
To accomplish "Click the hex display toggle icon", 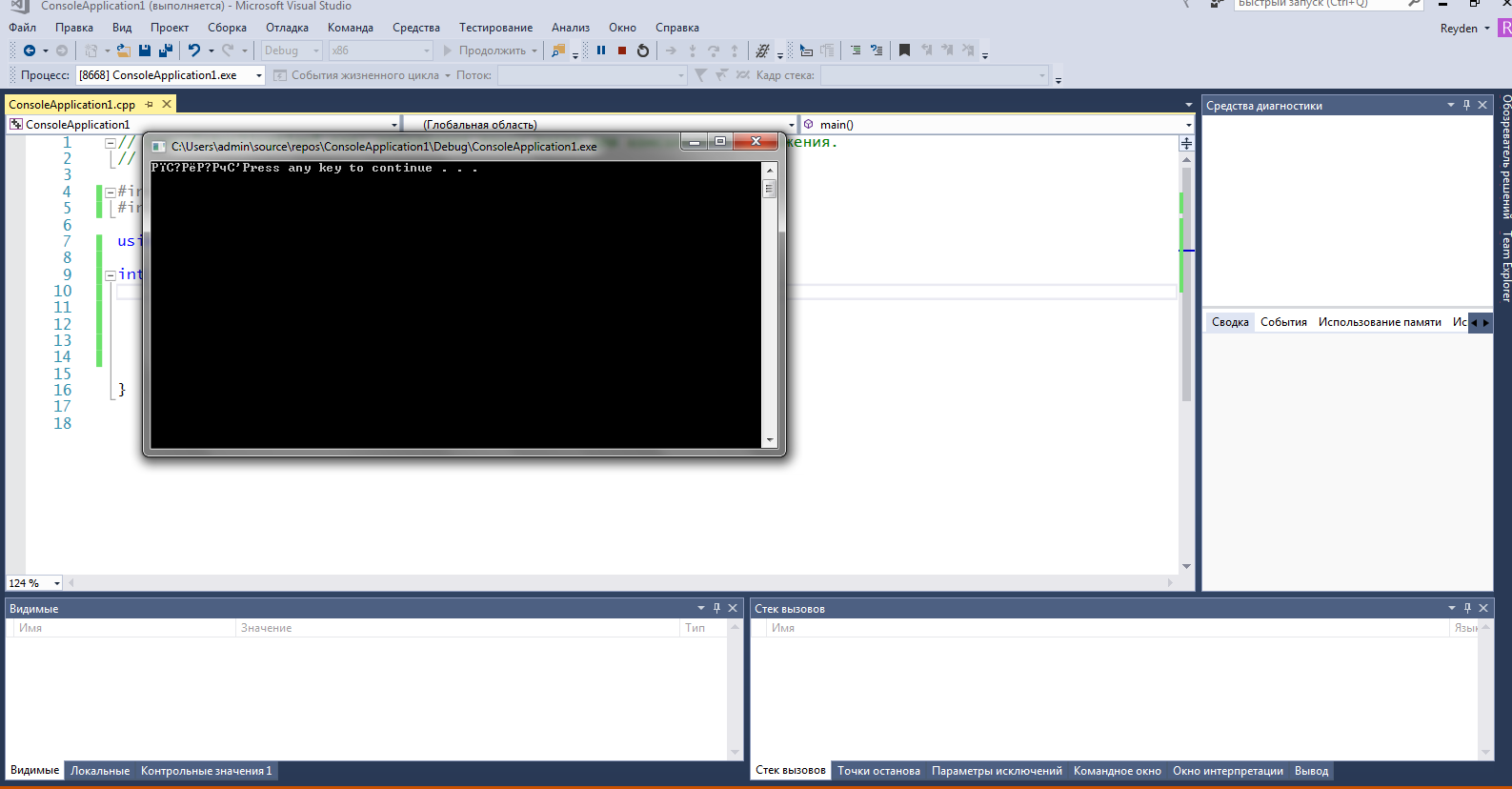I will point(762,51).
